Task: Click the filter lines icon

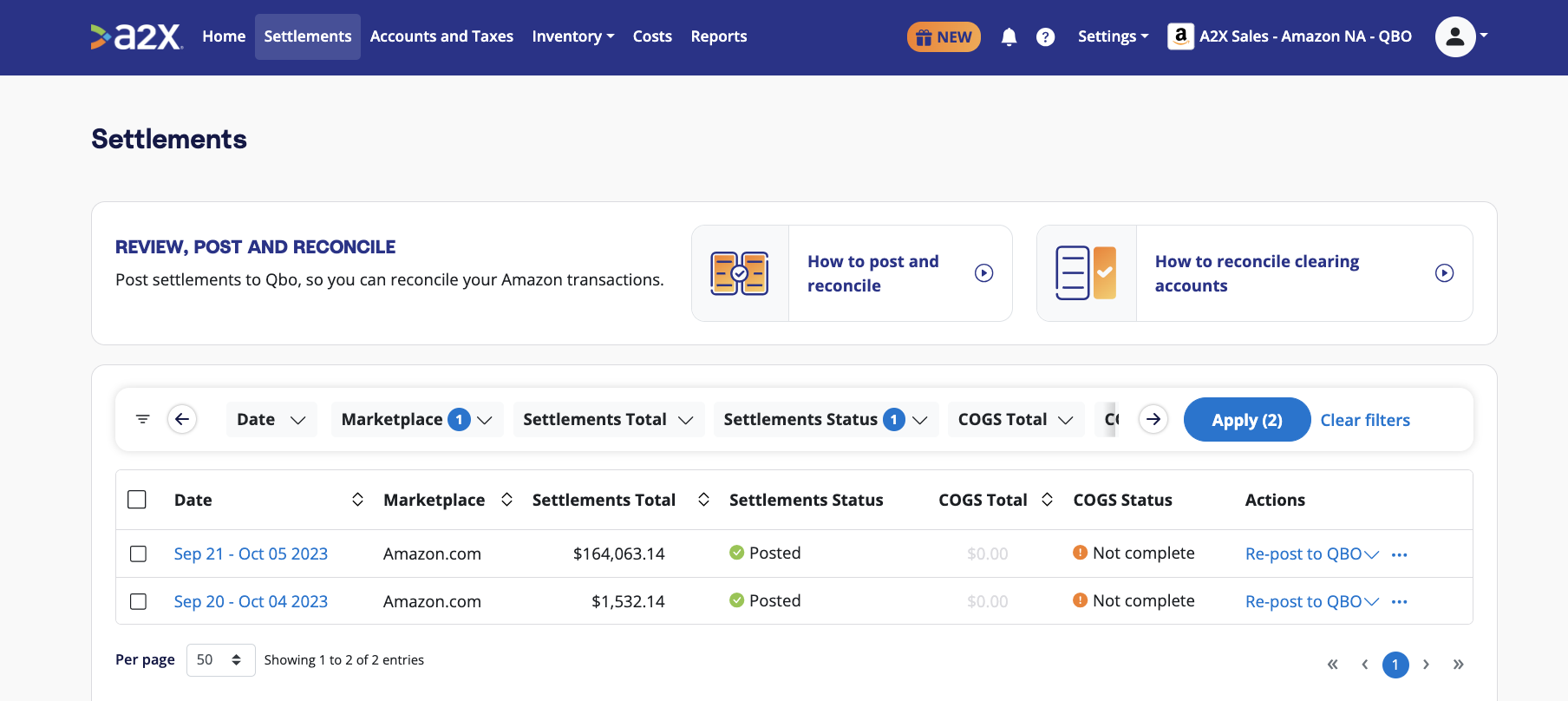Action: [143, 419]
